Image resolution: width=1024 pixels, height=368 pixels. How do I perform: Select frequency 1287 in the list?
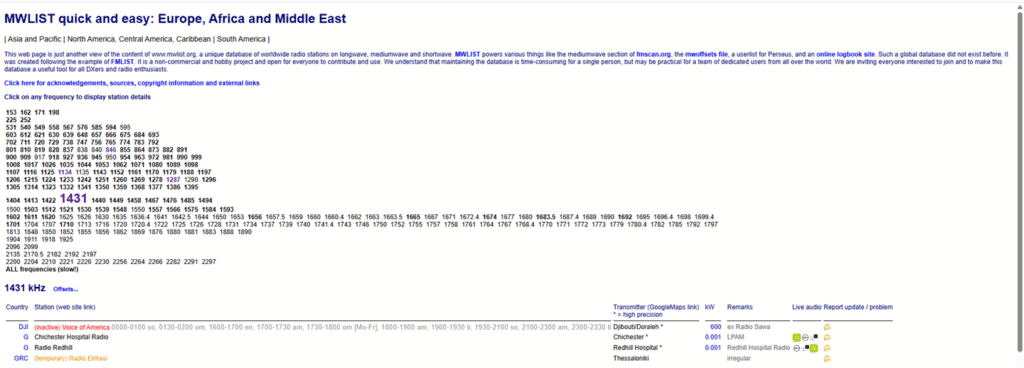pos(173,179)
